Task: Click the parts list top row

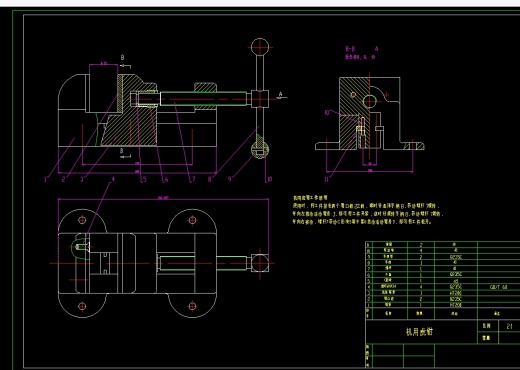Action: (443, 245)
